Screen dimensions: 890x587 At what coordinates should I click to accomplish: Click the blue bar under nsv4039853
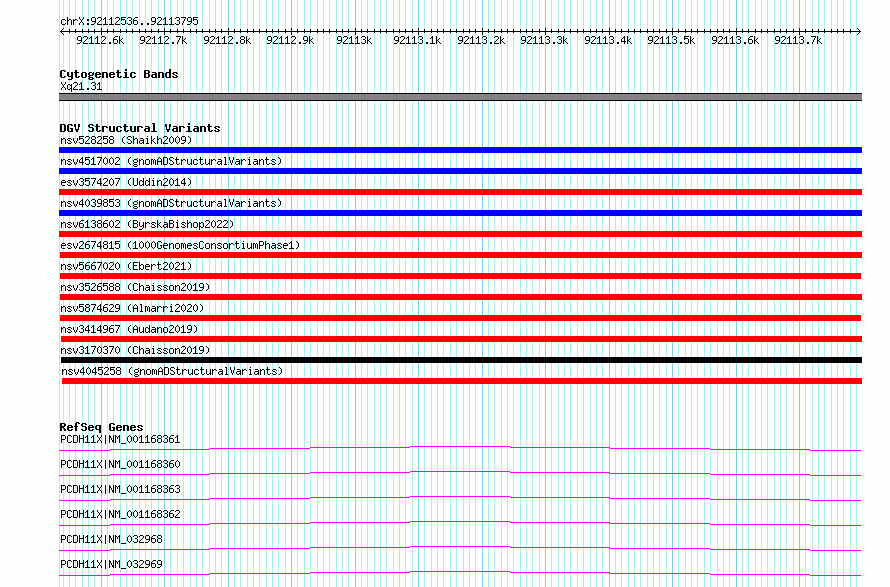(460, 213)
